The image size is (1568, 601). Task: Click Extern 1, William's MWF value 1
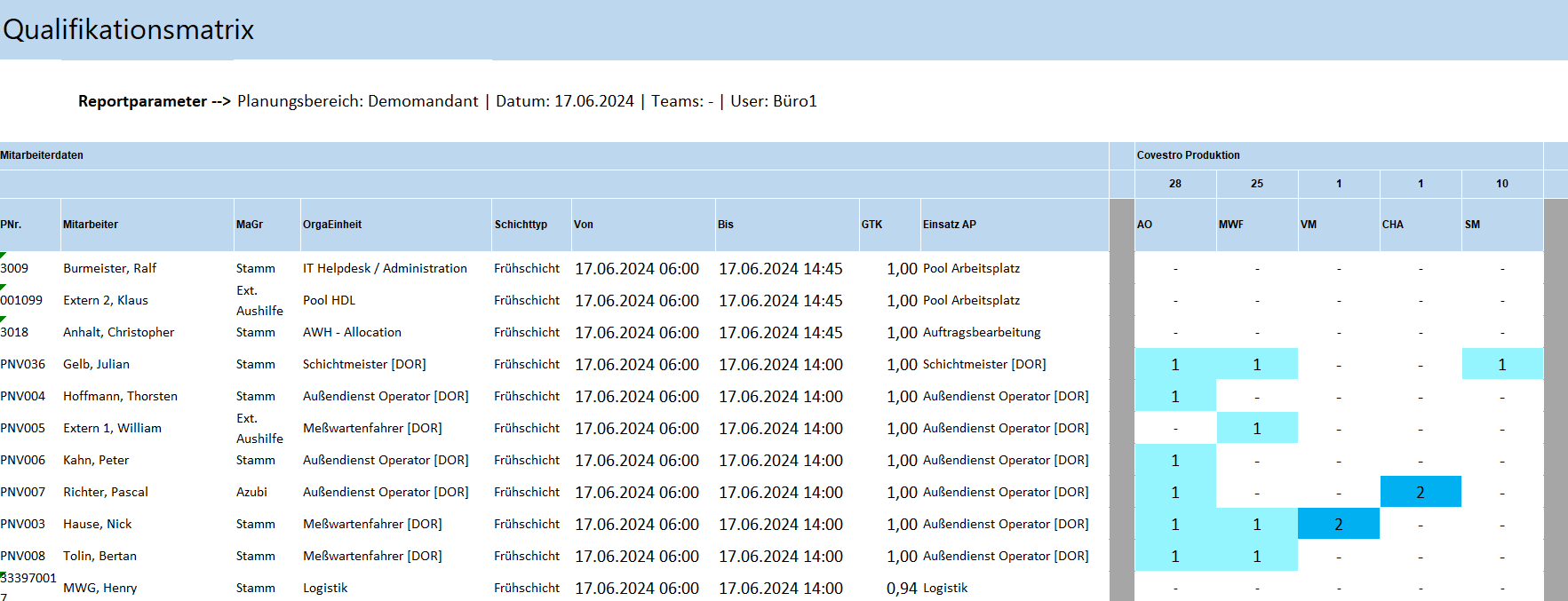[1257, 428]
